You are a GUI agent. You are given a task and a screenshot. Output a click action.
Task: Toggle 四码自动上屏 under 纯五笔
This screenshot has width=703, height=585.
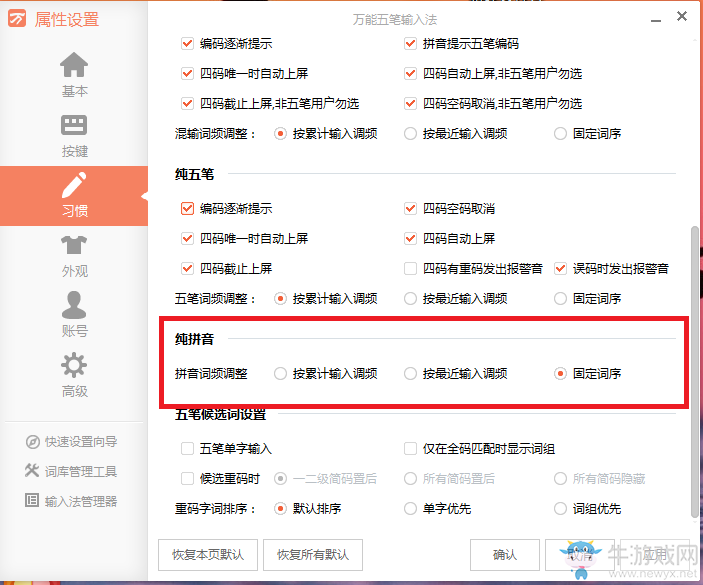410,238
